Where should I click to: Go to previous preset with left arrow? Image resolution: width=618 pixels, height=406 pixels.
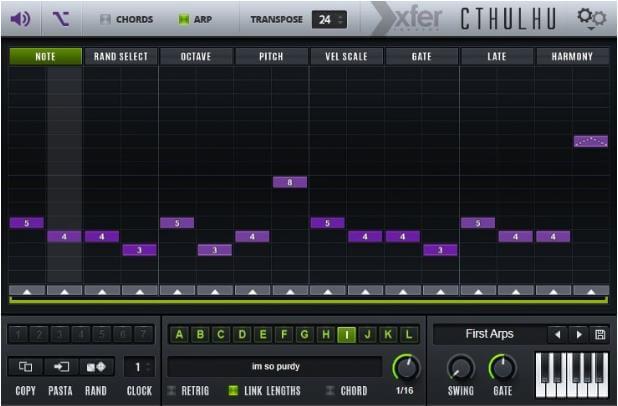(557, 335)
